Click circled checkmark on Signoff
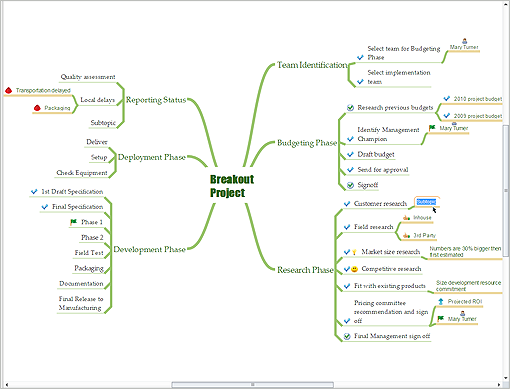Viewport: 510px width, 389px height. tap(350, 185)
